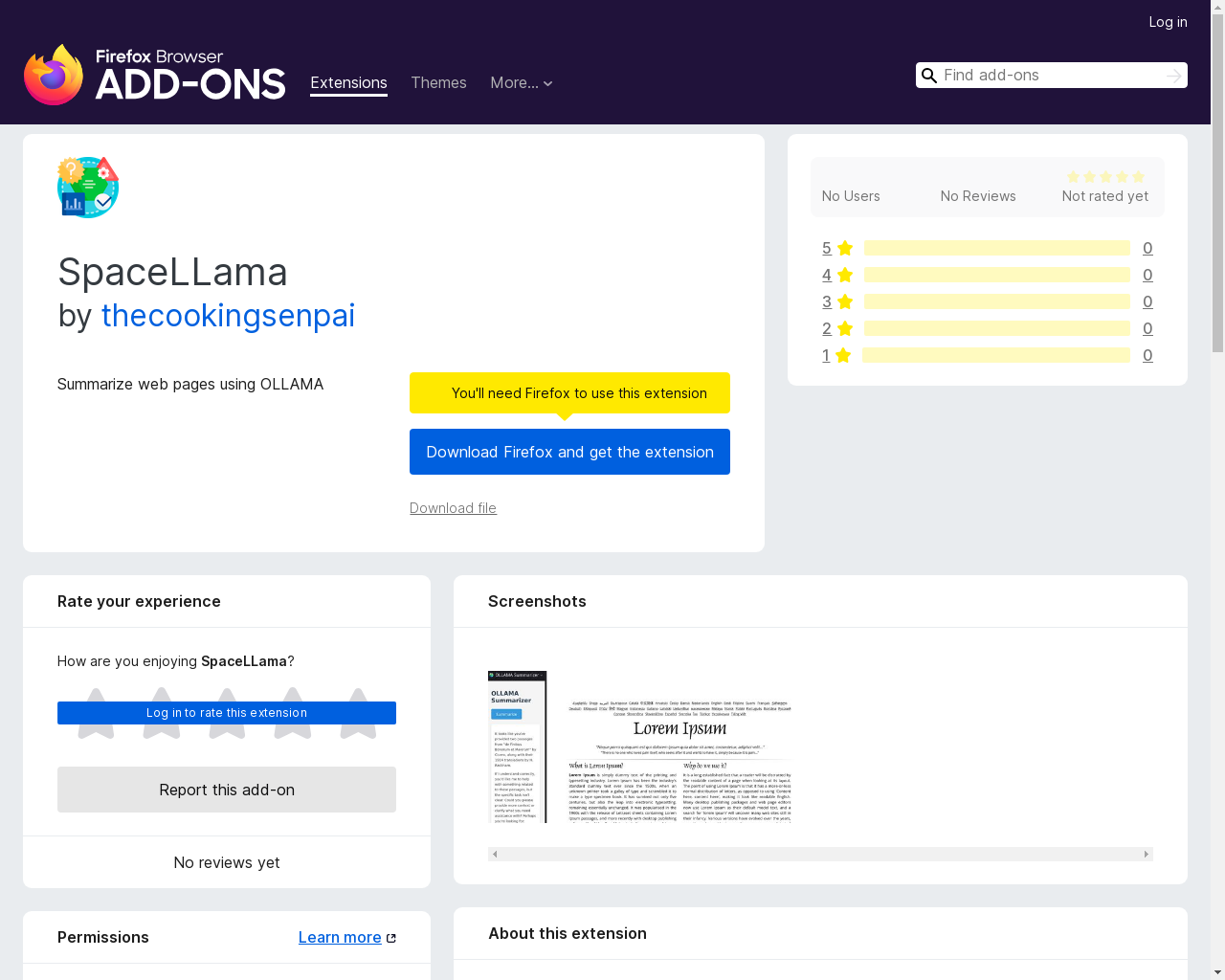Click the About this extension heading
The height and width of the screenshot is (980, 1225).
568,933
